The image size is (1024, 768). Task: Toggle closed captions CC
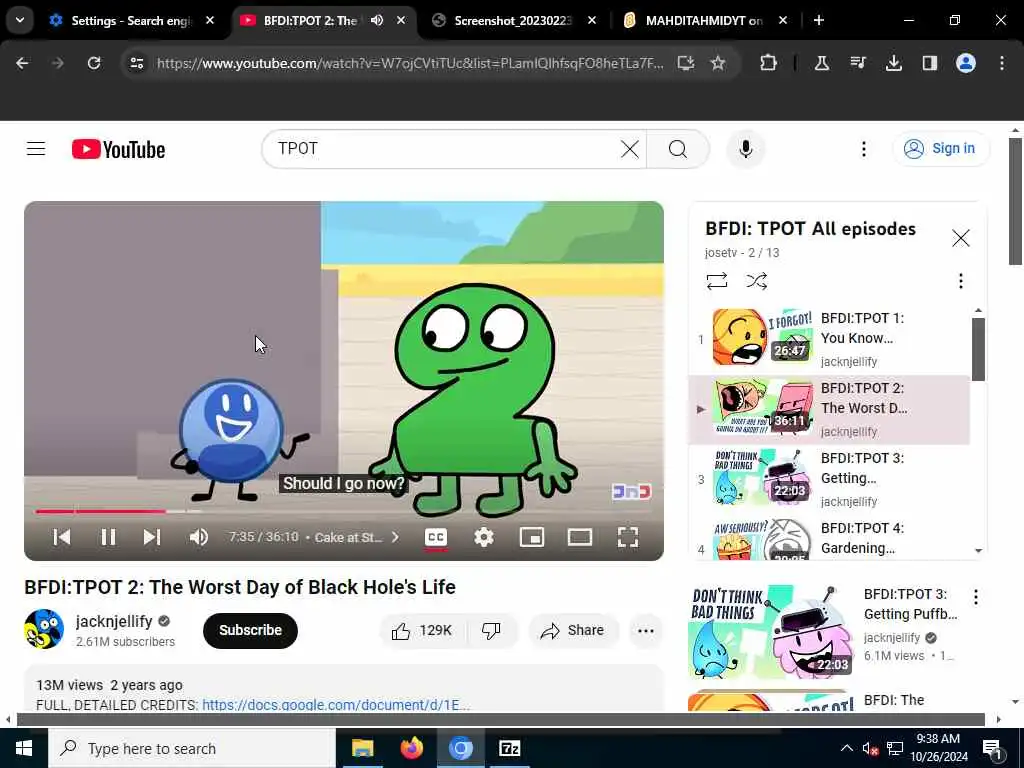click(x=436, y=537)
